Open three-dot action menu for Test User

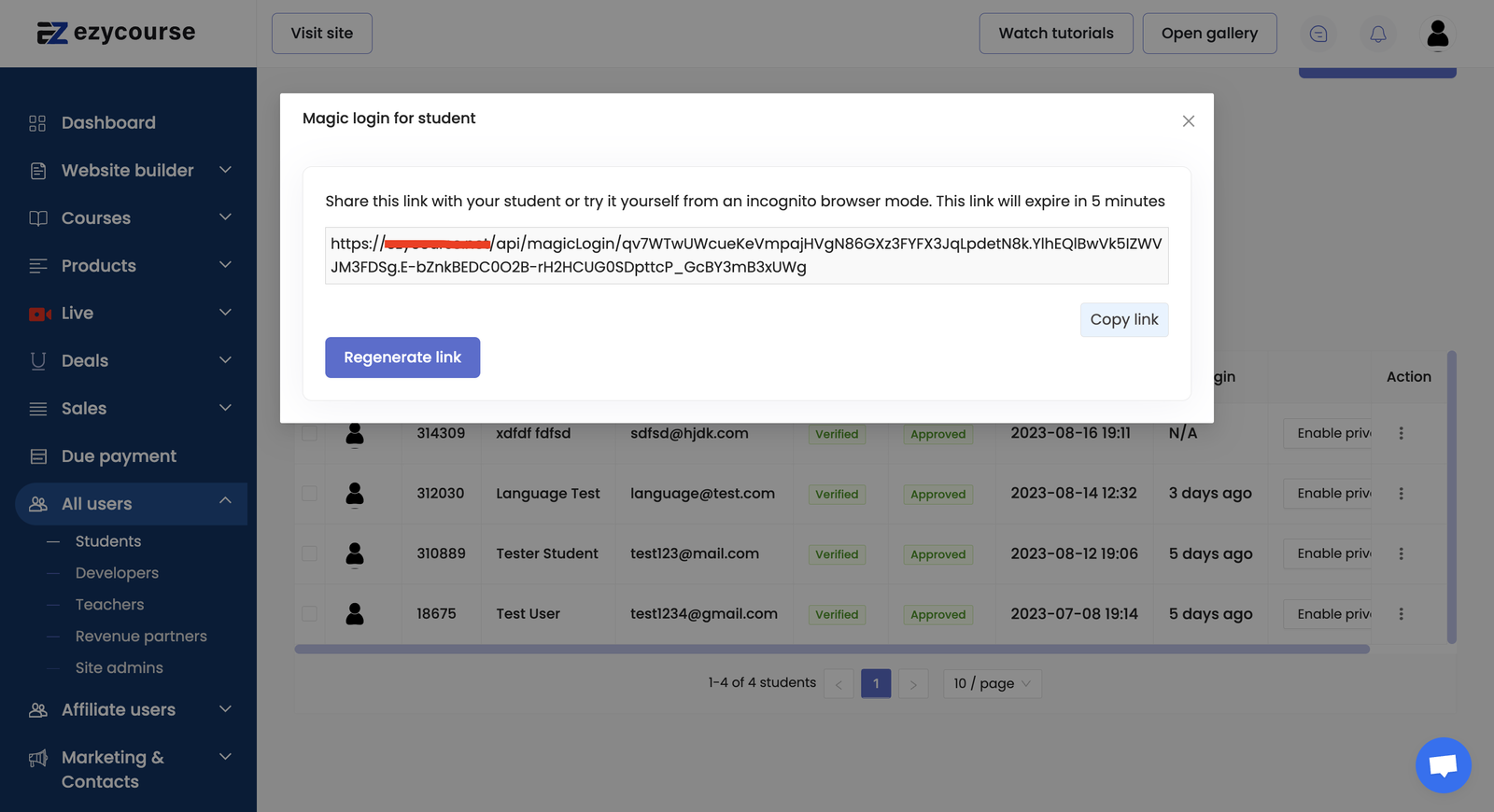1401,614
